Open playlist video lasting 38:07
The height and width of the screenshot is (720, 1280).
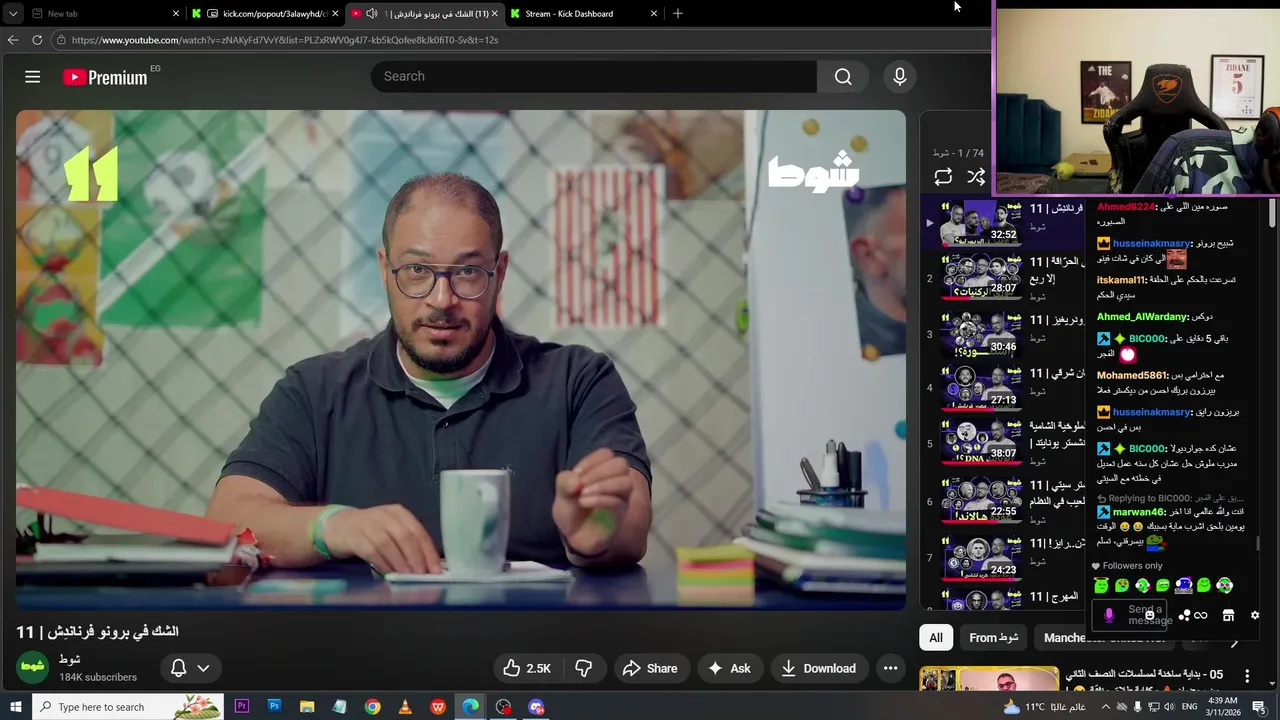tap(981, 442)
